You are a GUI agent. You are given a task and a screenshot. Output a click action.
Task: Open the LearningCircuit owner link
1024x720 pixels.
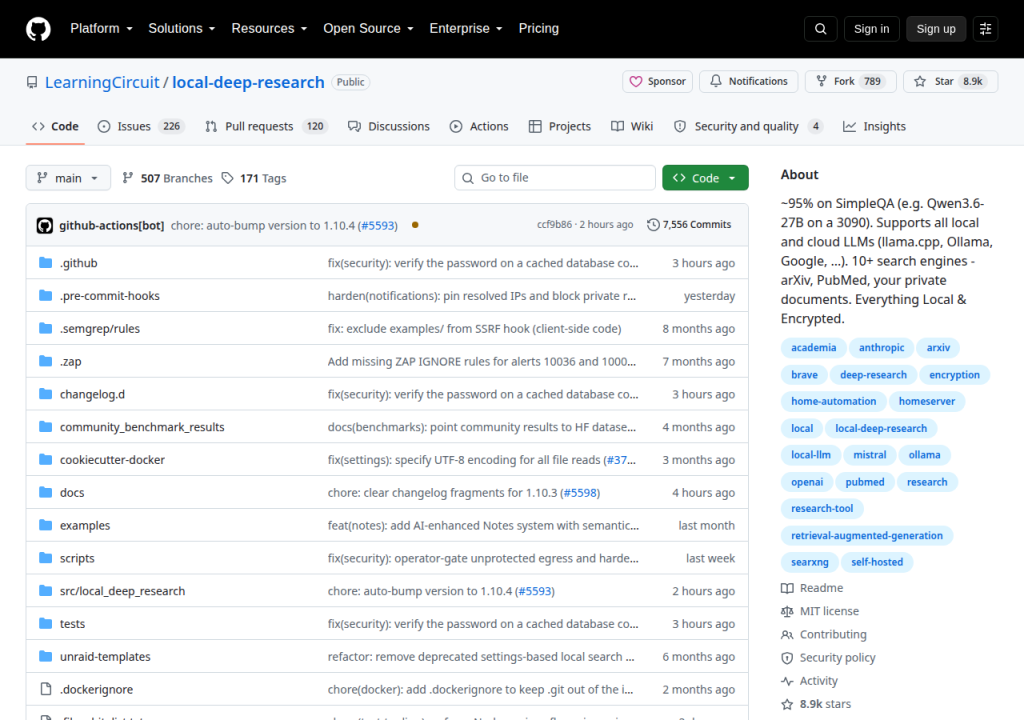click(x=102, y=82)
